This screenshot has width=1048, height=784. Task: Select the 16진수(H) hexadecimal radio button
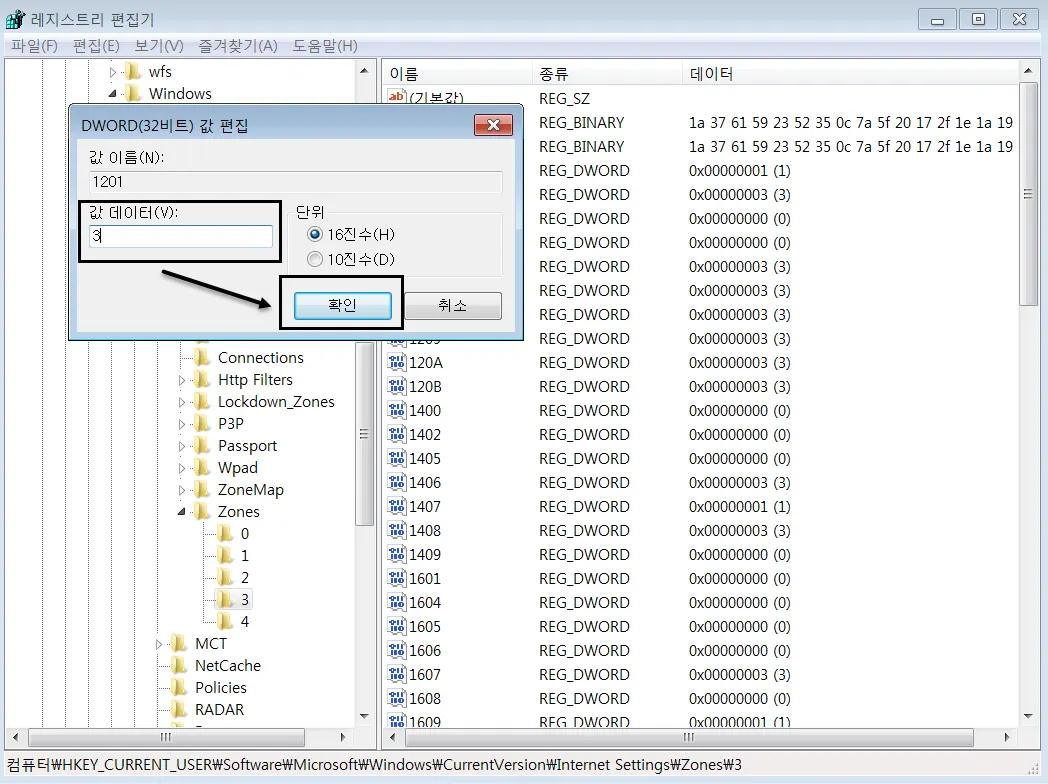point(315,234)
